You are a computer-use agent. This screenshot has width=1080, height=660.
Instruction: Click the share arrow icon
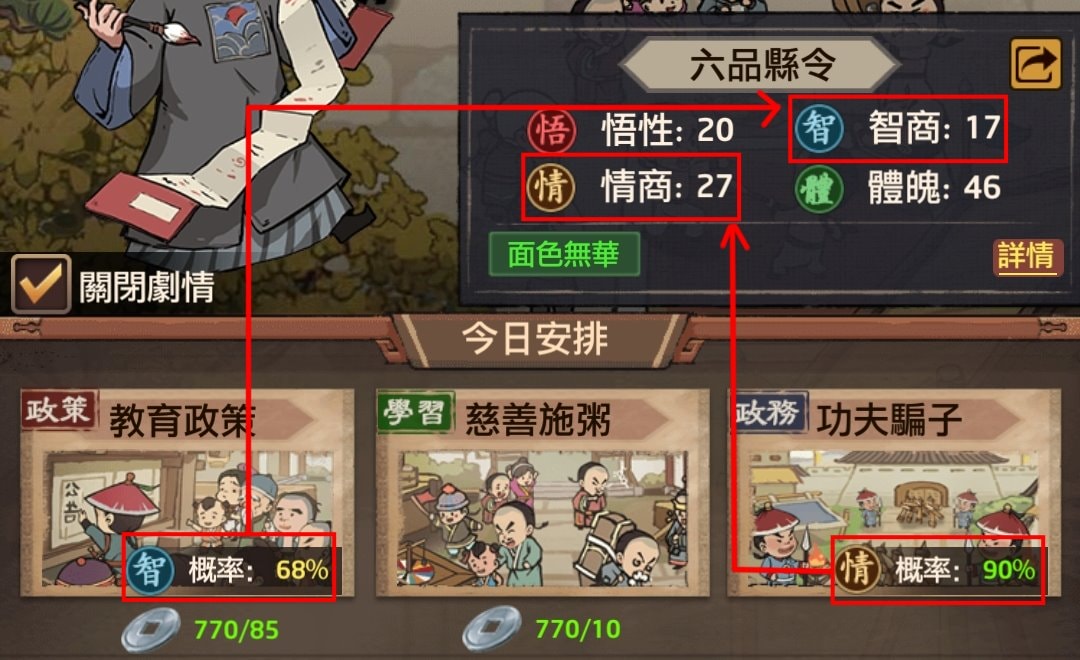click(1035, 63)
